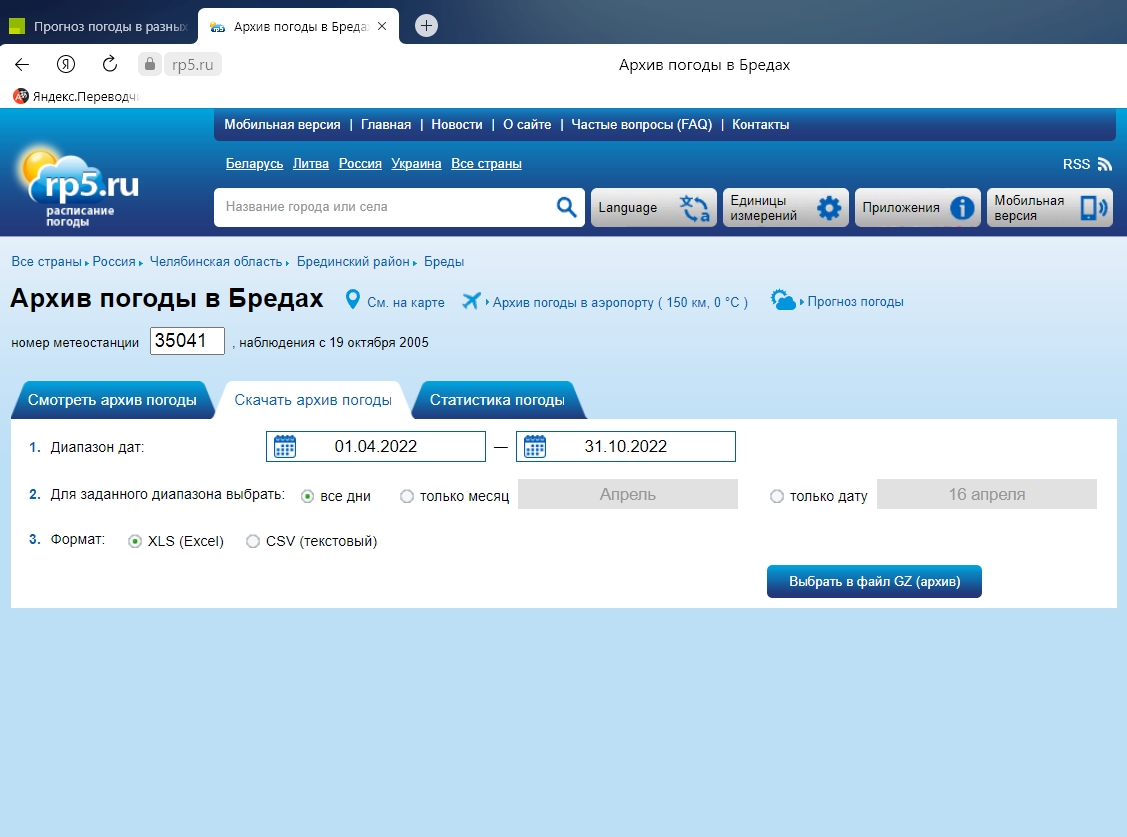Viewport: 1127px width, 837px height.
Task: Click the mobile version phone icon
Action: click(x=1094, y=208)
